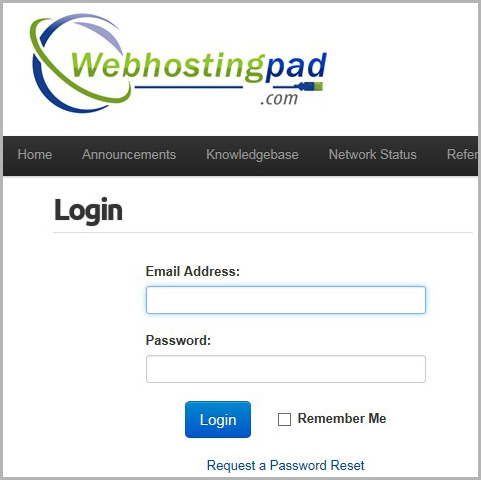Open the Knowledgebase menu item
Screen dimensions: 481x480
[252, 155]
